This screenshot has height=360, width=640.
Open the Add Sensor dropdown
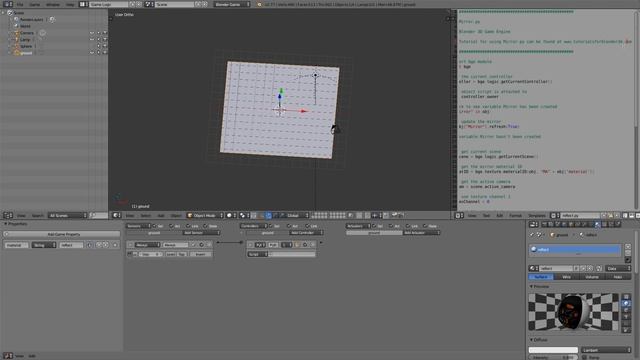(201, 233)
